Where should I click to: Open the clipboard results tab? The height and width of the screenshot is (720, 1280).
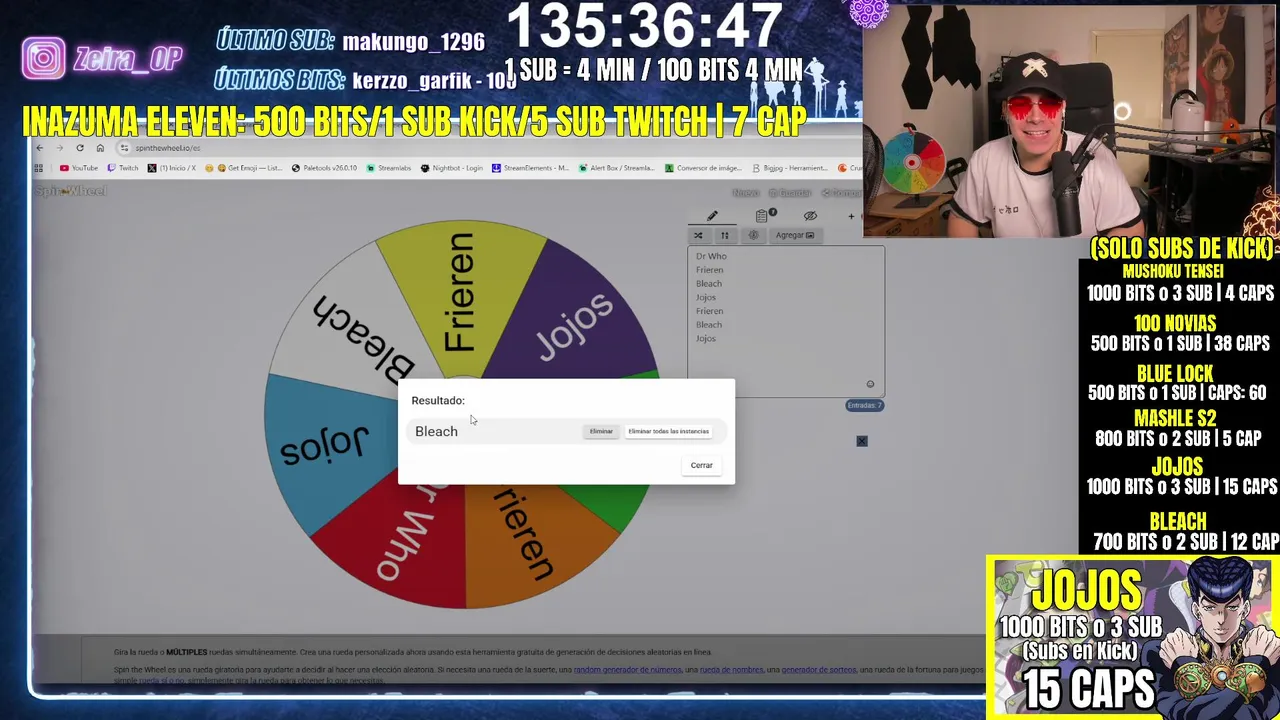click(x=762, y=216)
